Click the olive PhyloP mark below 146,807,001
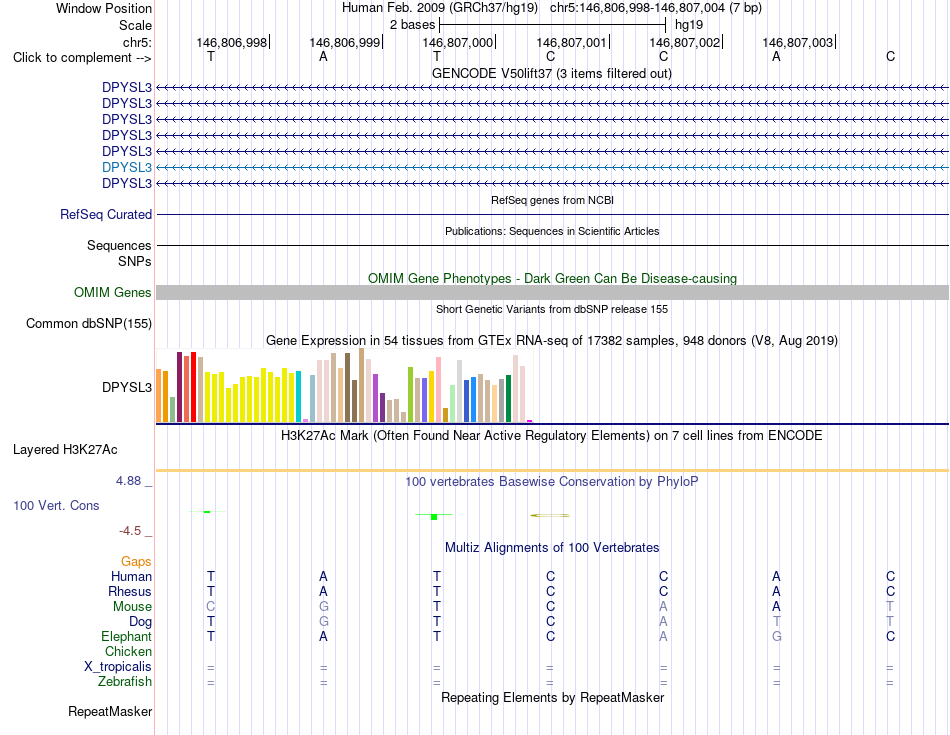Screen dimensions: 950x735 pos(550,516)
